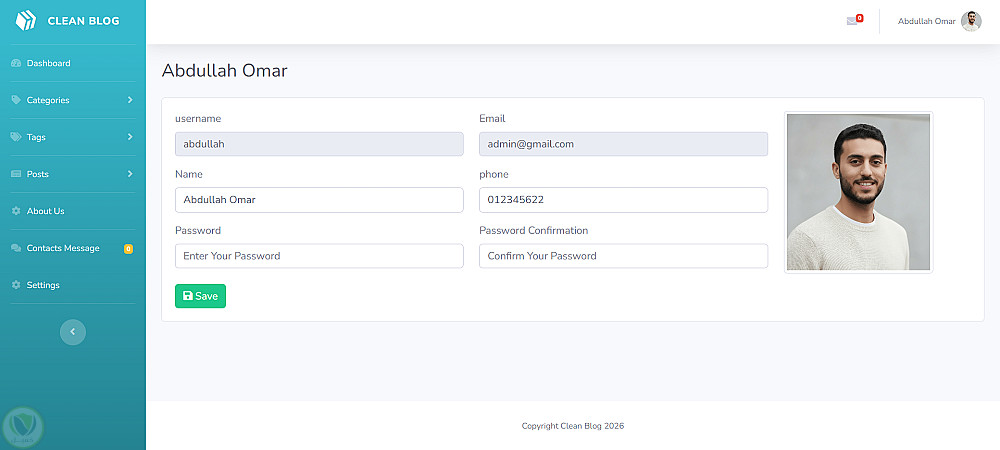Click the Settings gear icon in sidebar

pos(16,285)
